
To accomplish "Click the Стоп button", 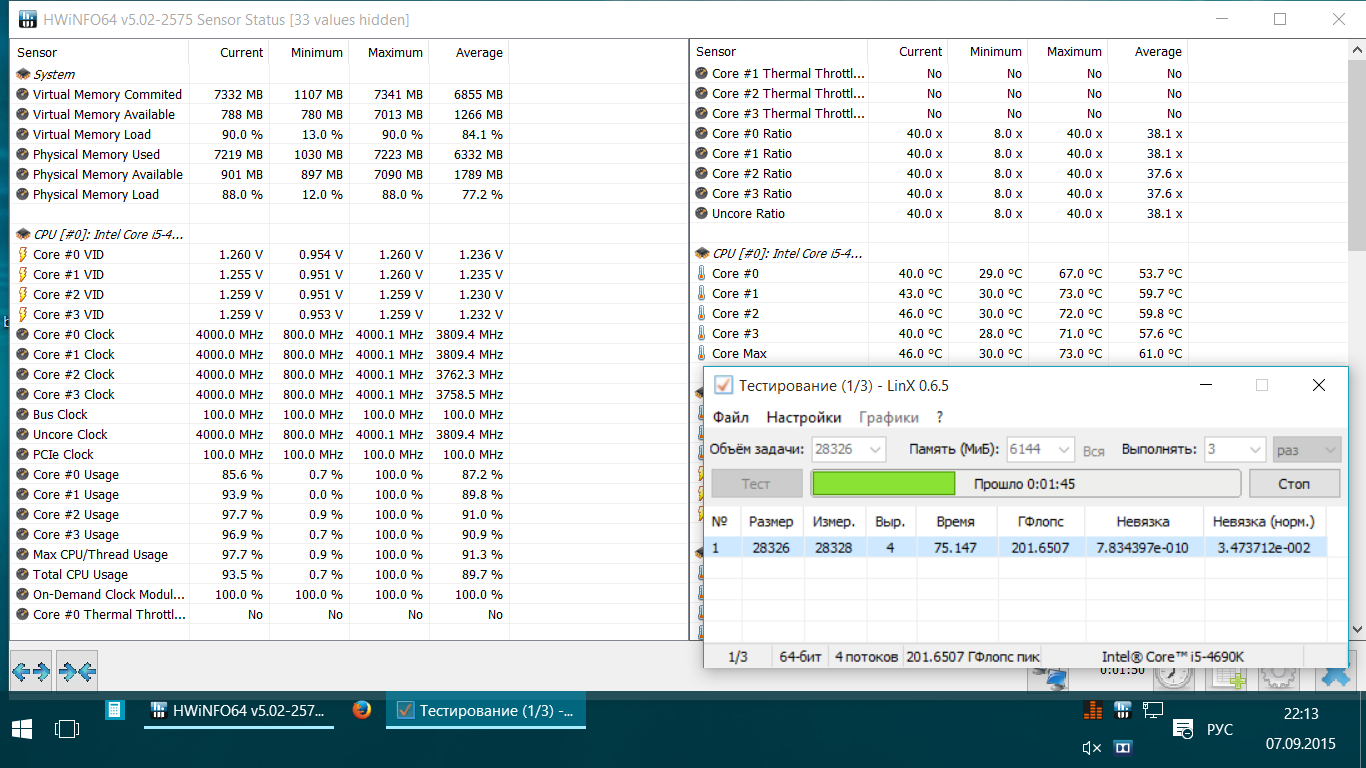I will pyautogui.click(x=1294, y=484).
